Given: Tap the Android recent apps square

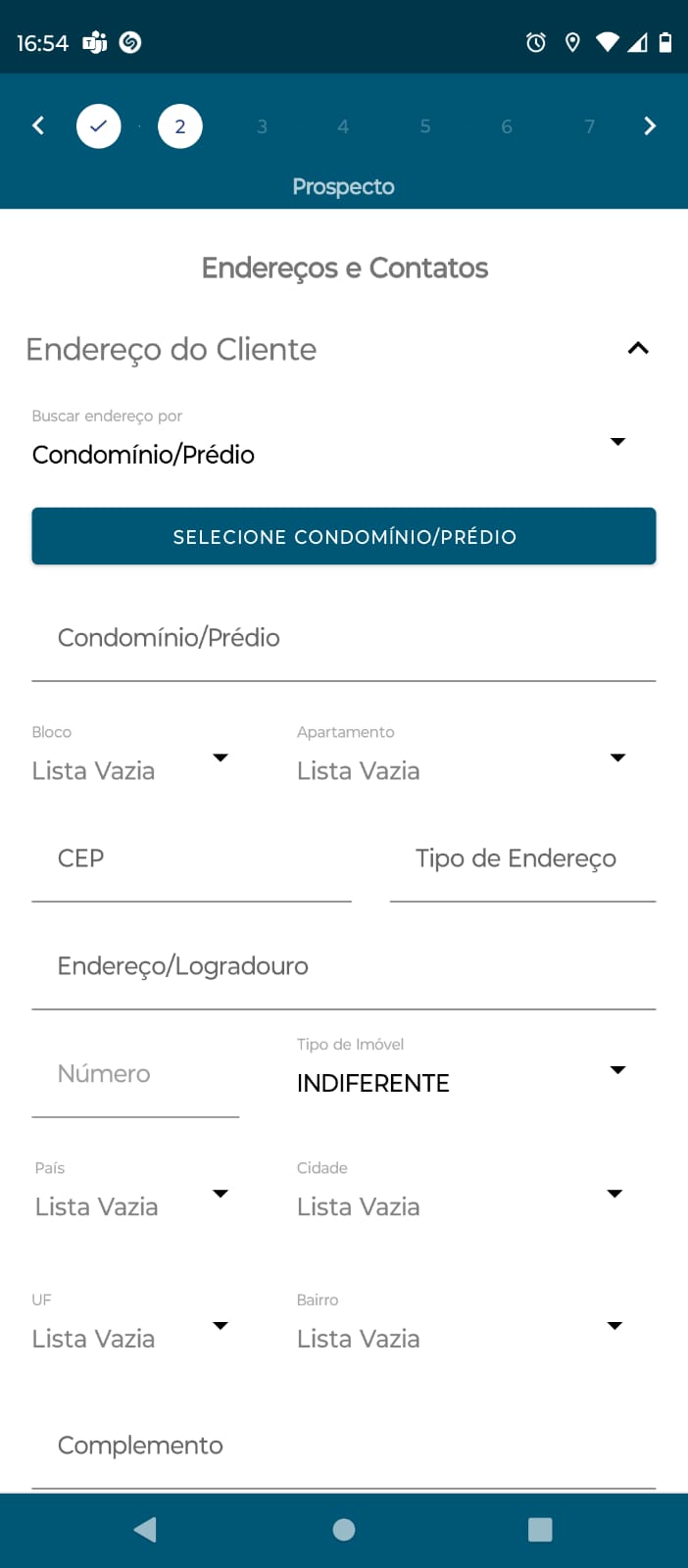Looking at the screenshot, I should point(540,1530).
